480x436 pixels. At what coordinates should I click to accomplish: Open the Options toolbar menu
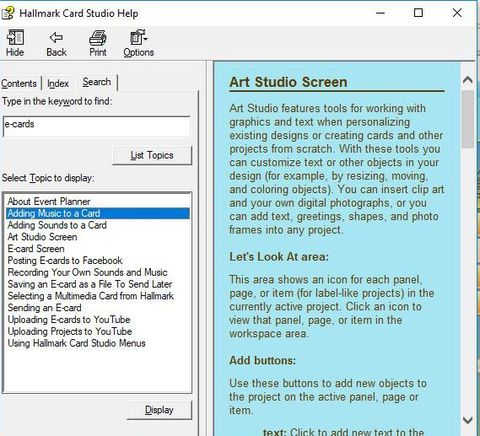[x=139, y=43]
